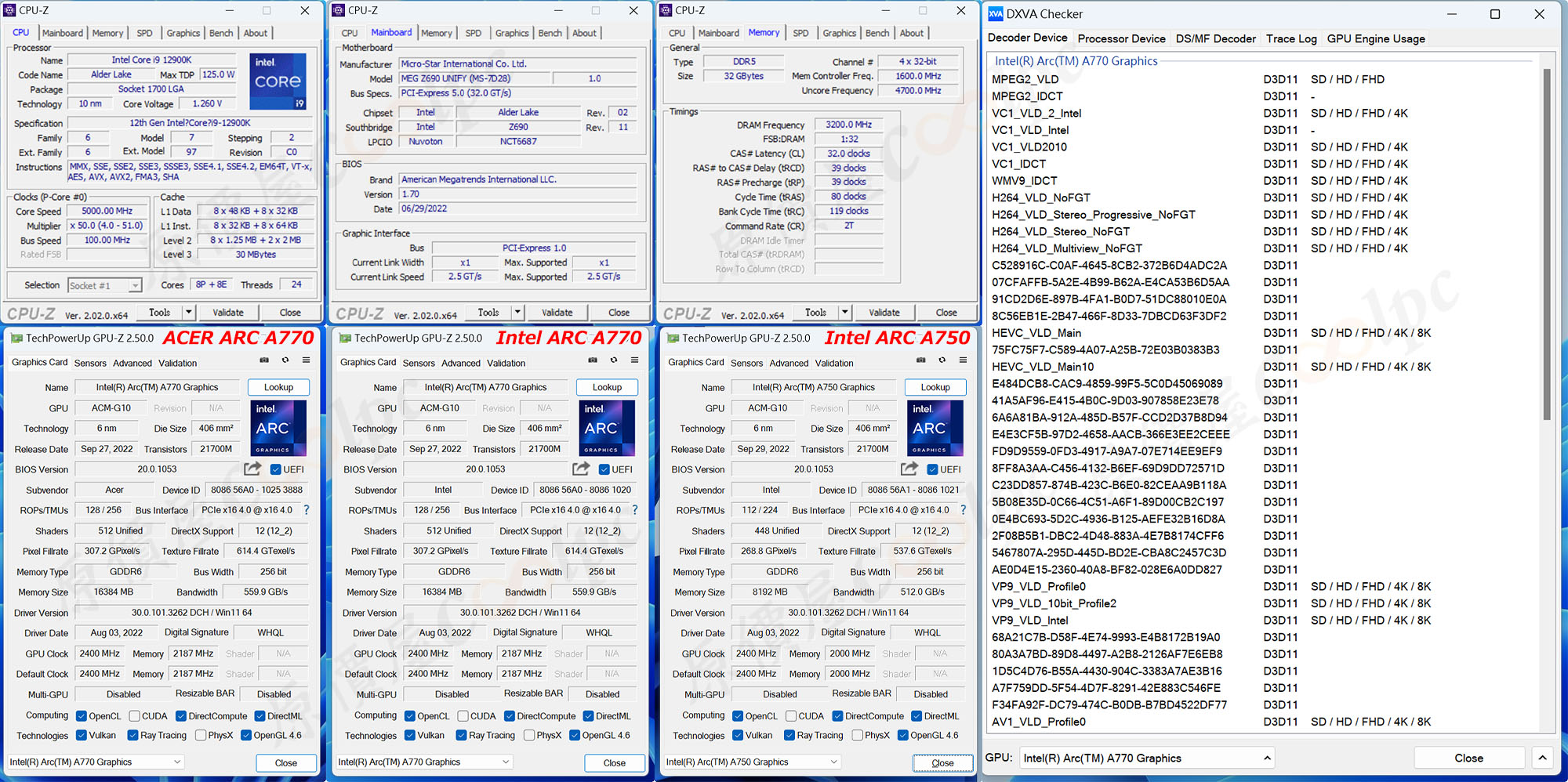This screenshot has height=782, width=1568.
Task: Click Close button in DXVA Checker
Action: click(x=1468, y=758)
